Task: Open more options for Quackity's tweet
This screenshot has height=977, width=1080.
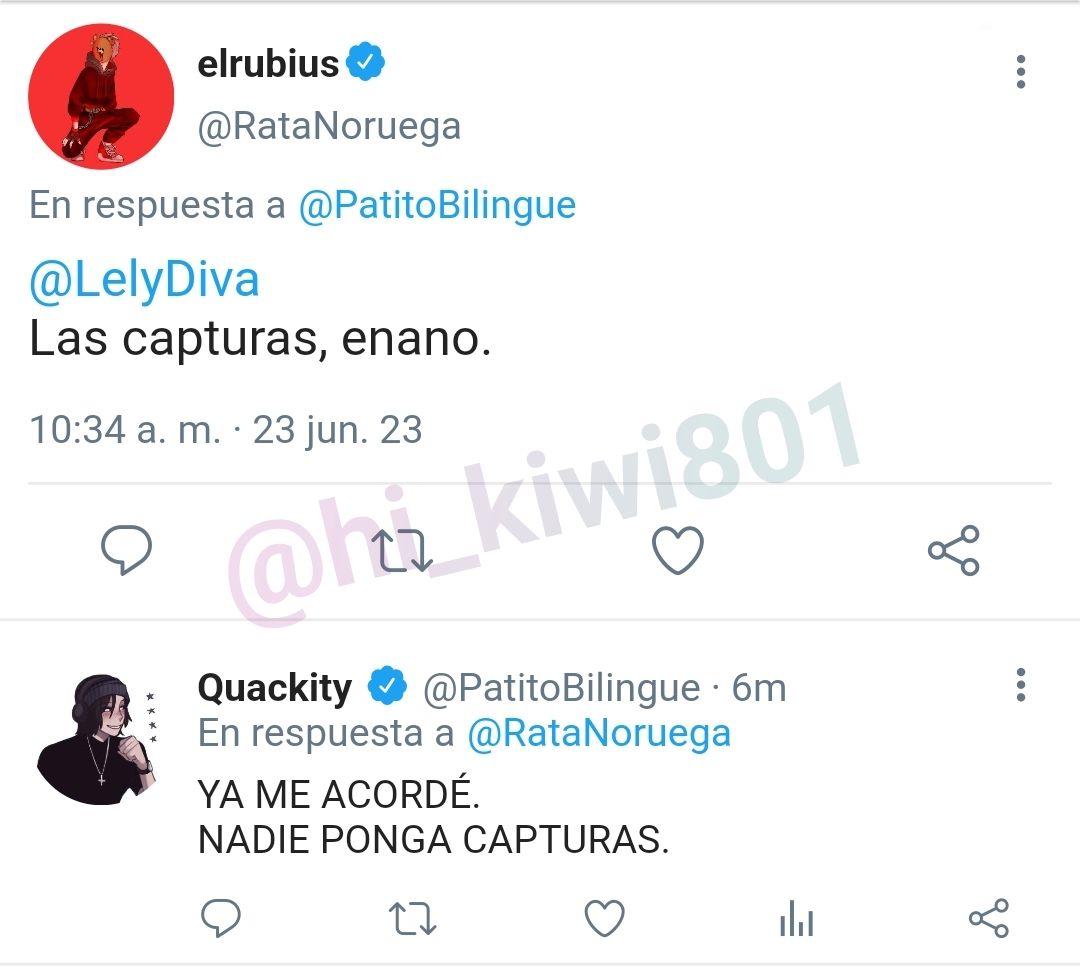Action: [x=1021, y=684]
